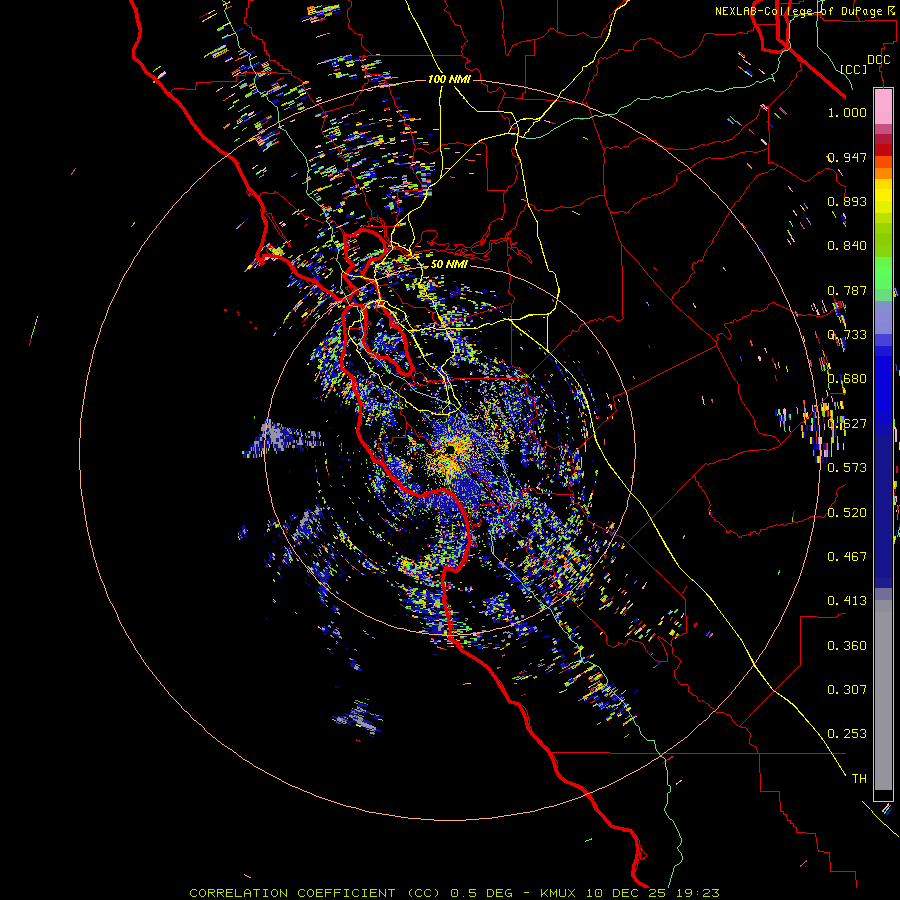Select the 0.307 color bar value

click(x=847, y=690)
